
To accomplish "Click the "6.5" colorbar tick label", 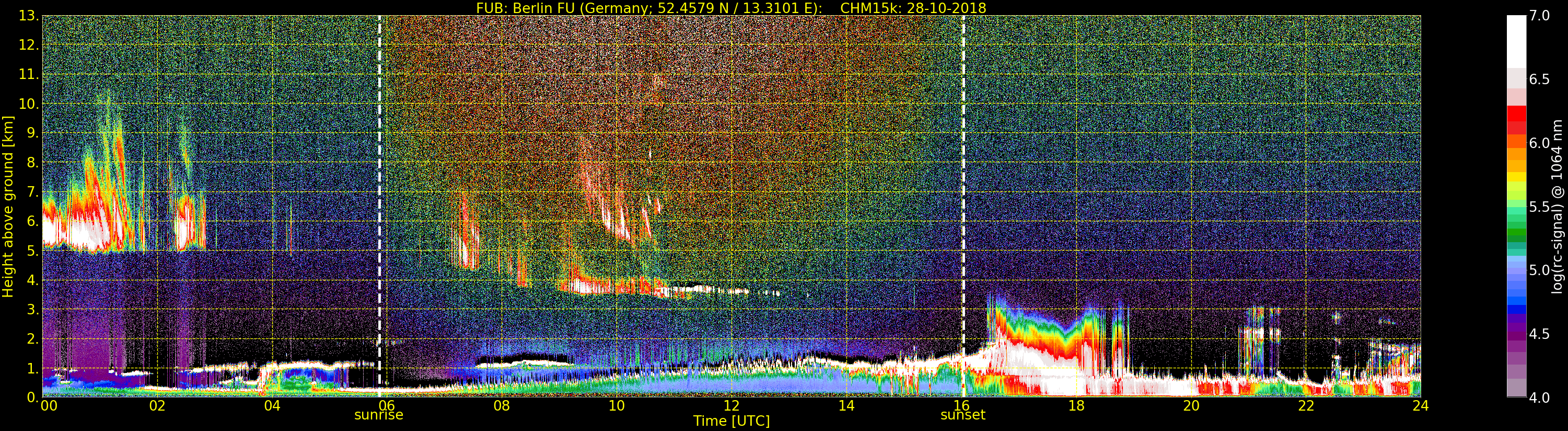I will [x=1539, y=80].
